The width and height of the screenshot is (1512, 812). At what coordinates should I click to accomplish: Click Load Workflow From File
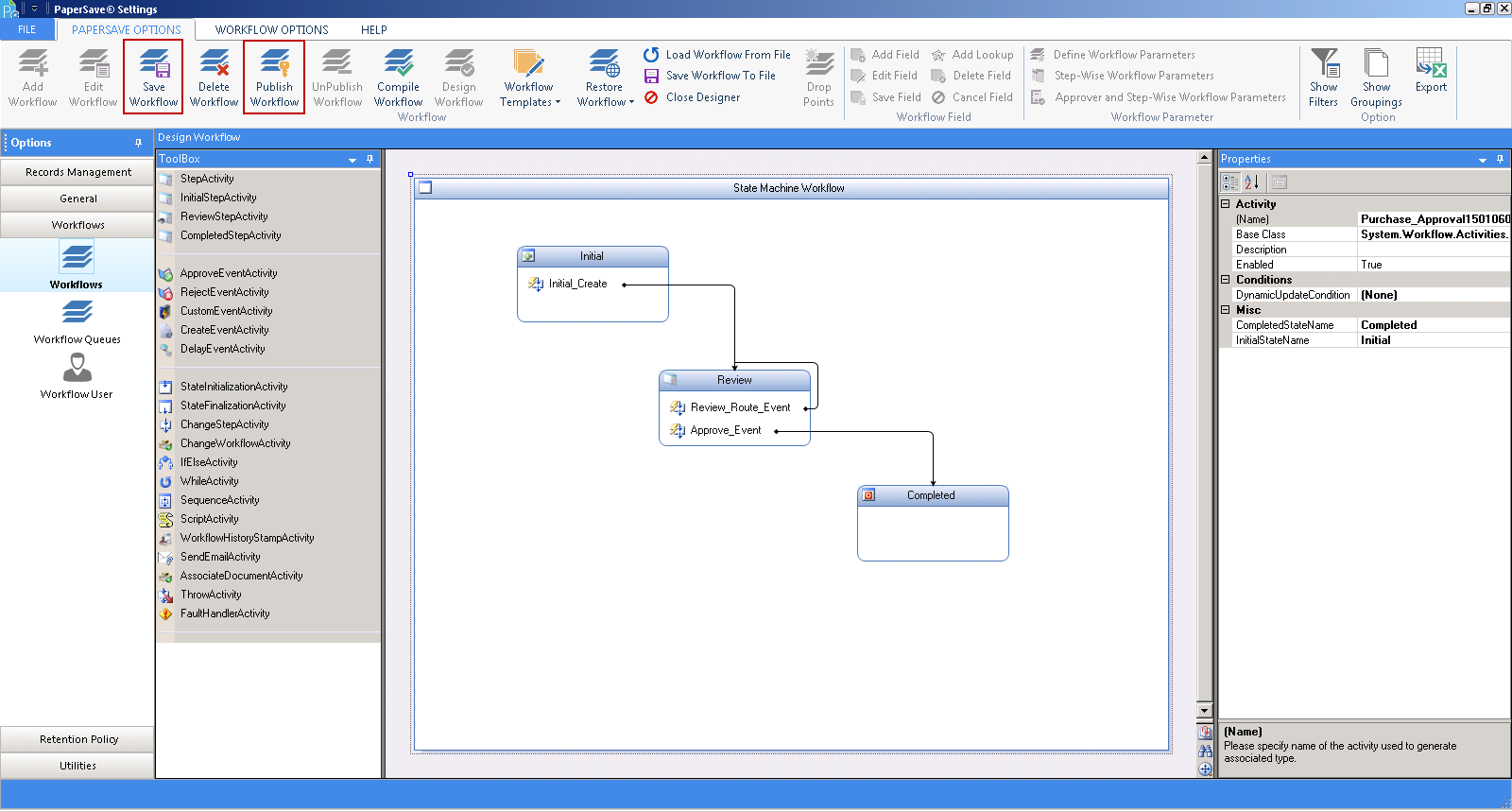(717, 55)
